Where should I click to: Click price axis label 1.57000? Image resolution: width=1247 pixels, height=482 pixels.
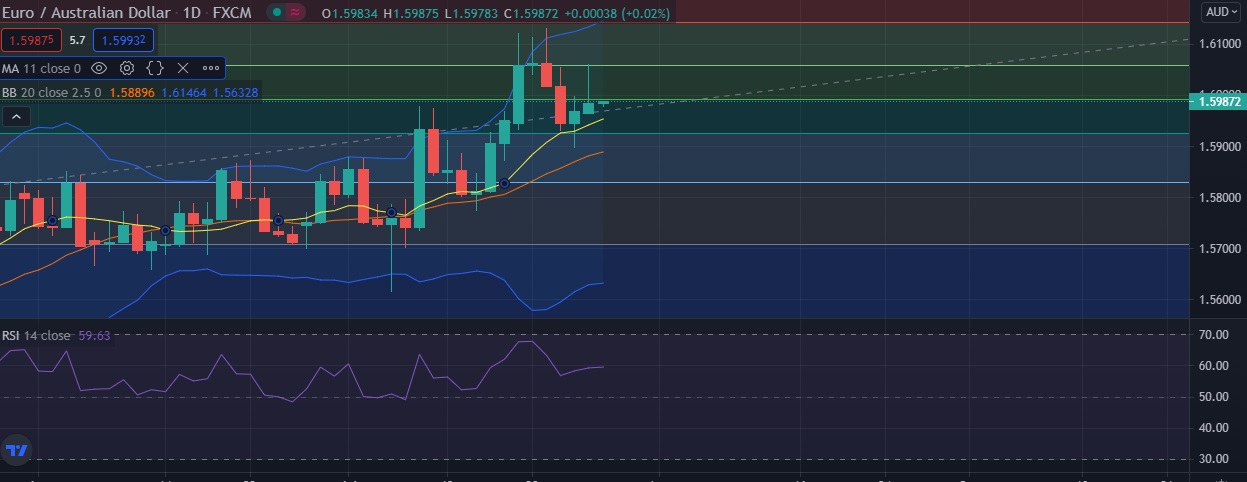click(1220, 249)
